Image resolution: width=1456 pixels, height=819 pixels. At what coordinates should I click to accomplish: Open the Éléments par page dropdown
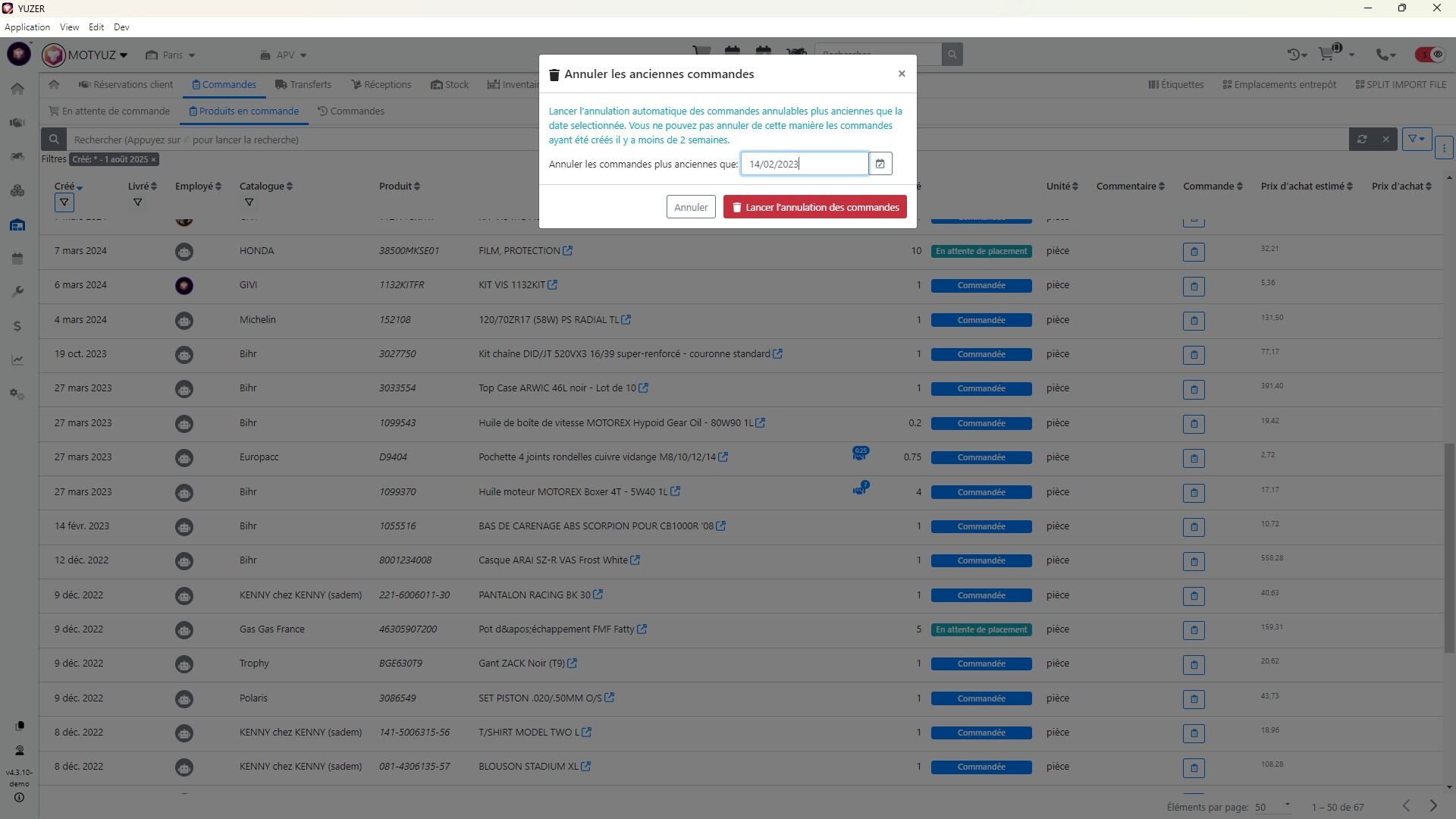[x=1272, y=807]
